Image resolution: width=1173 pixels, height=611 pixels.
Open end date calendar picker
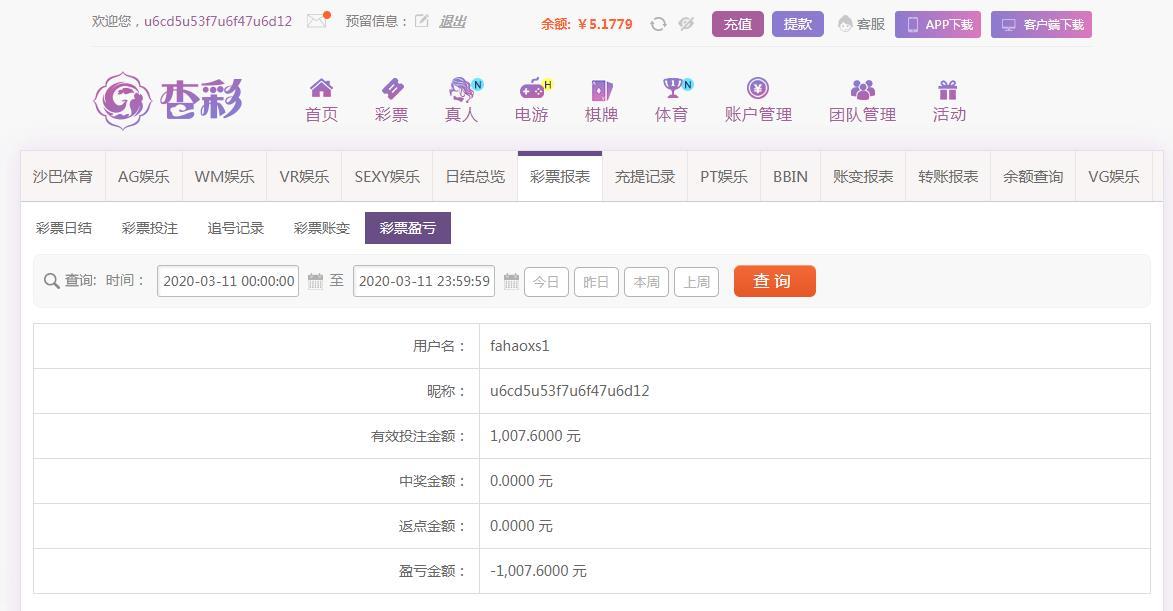511,281
